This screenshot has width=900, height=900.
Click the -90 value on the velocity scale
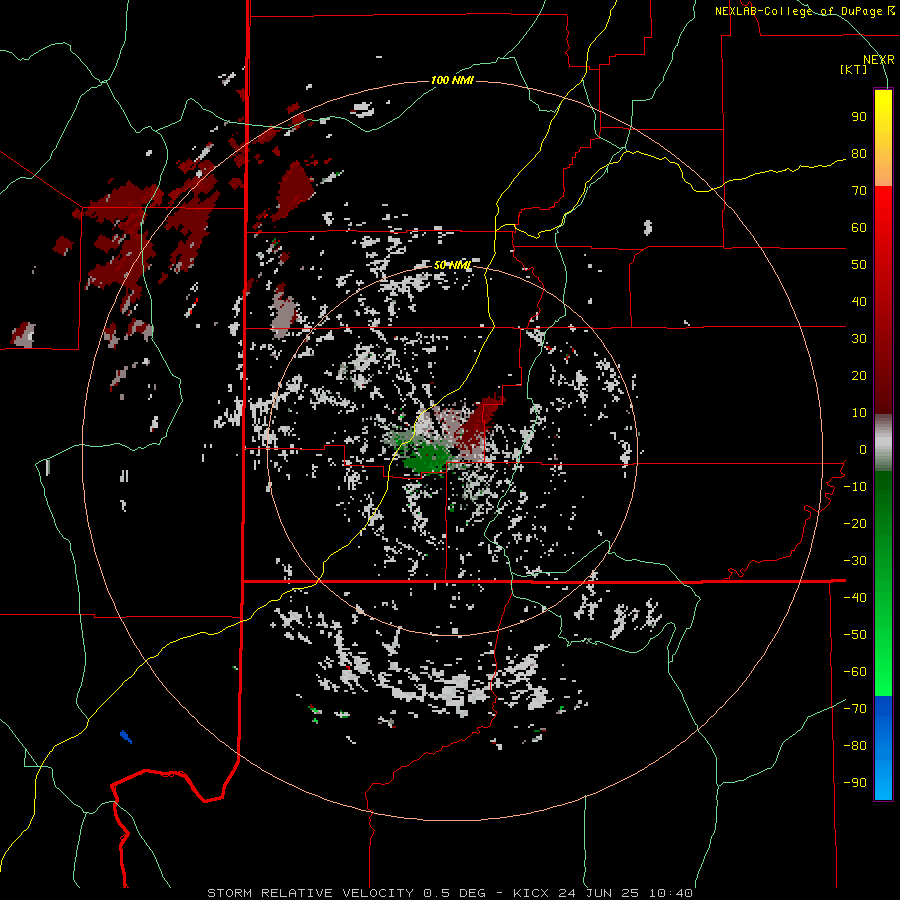pos(855,782)
